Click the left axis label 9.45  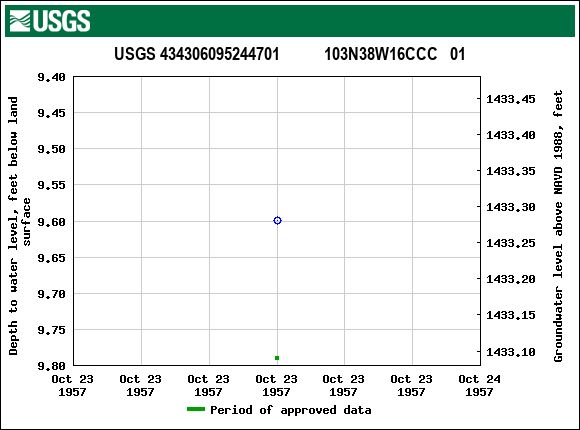coord(51,113)
